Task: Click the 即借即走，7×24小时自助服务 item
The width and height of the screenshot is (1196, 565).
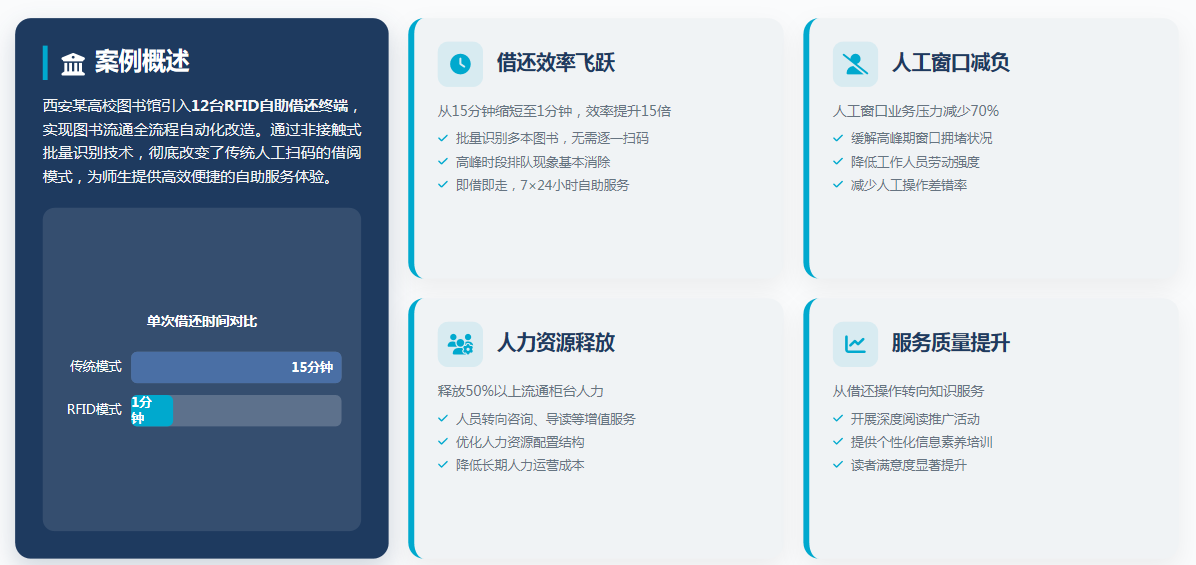Action: 542,185
